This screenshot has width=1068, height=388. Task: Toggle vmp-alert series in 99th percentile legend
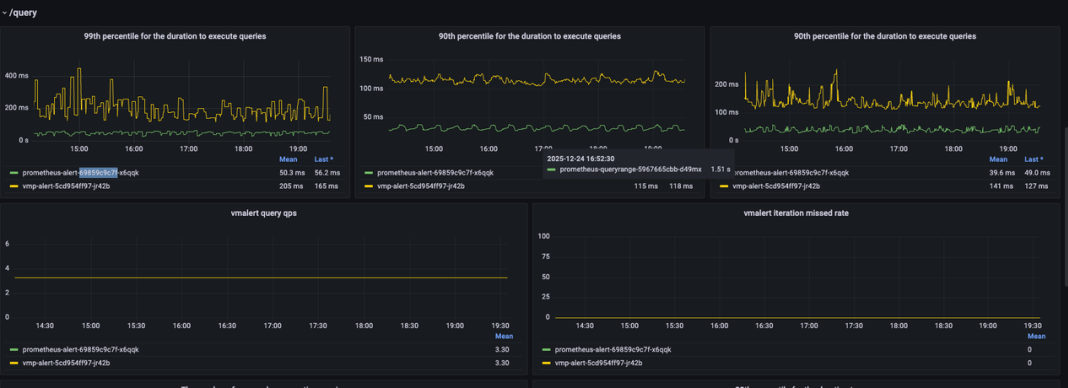pos(66,186)
